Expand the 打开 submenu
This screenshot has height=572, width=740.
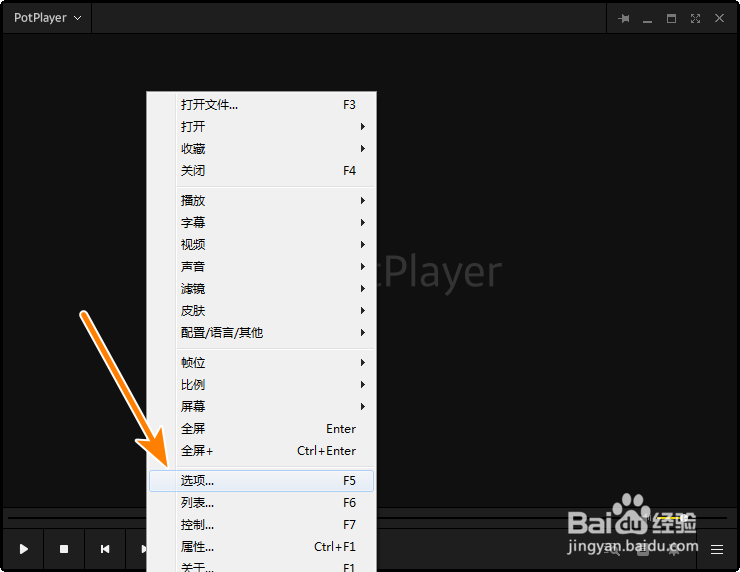(261, 126)
